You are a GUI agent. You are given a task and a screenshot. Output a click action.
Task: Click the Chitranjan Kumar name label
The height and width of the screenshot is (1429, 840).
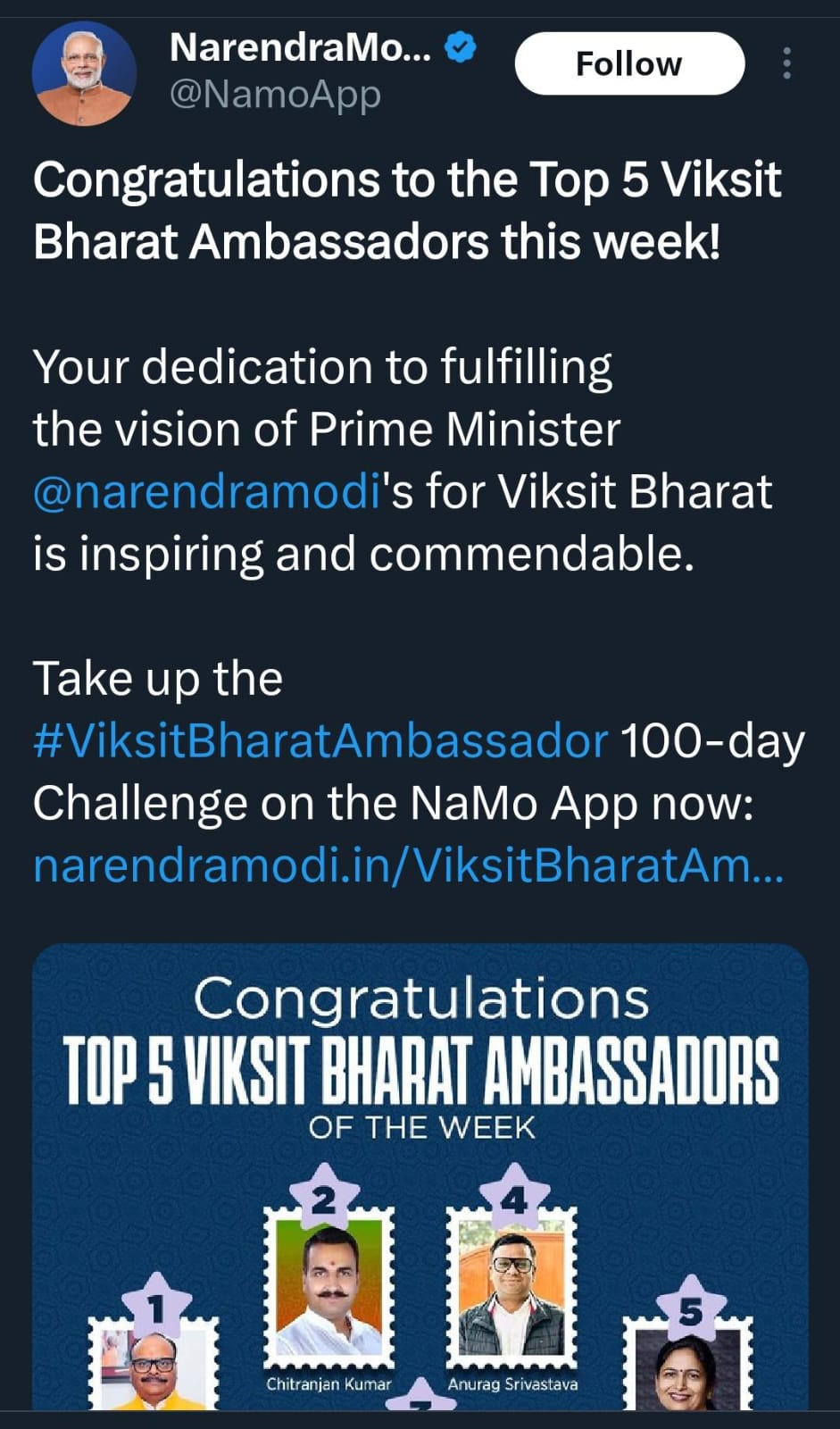pos(329,1383)
